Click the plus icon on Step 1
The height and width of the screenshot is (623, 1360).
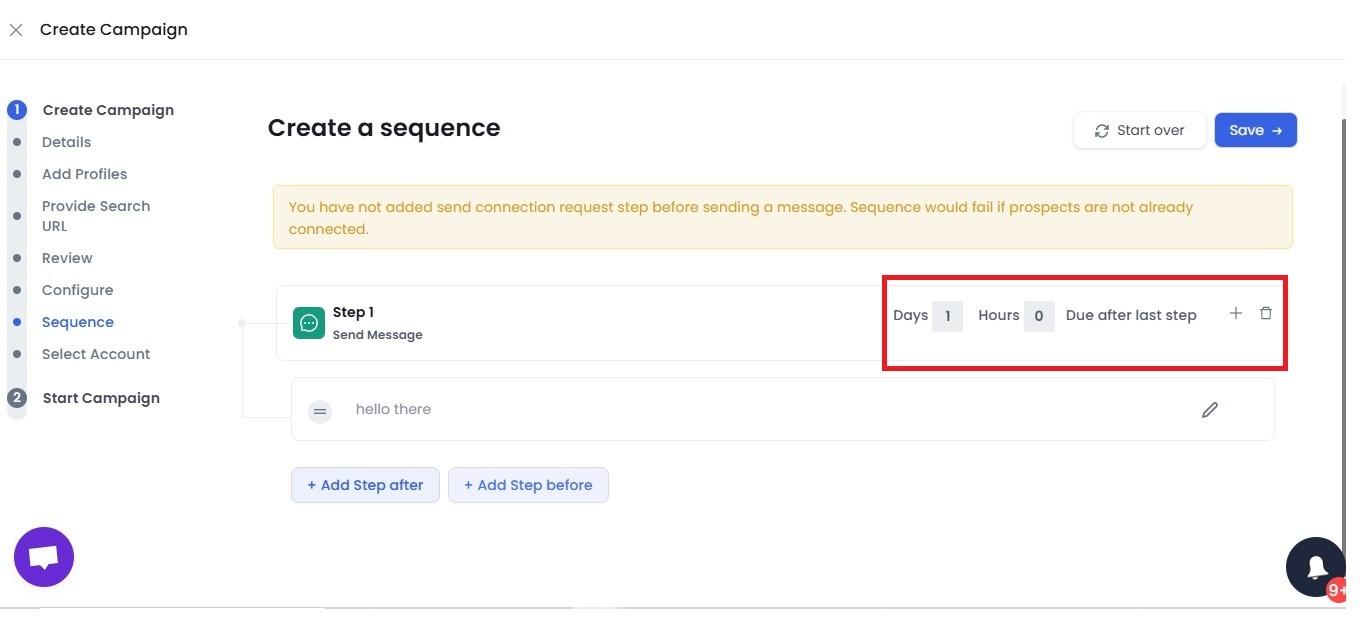[x=1235, y=314]
